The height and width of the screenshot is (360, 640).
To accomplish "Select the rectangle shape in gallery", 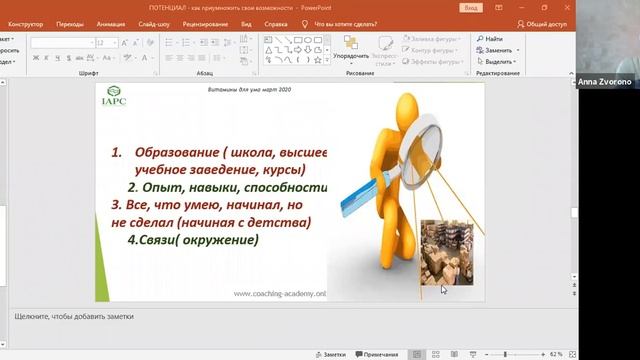I will pos(298,40).
